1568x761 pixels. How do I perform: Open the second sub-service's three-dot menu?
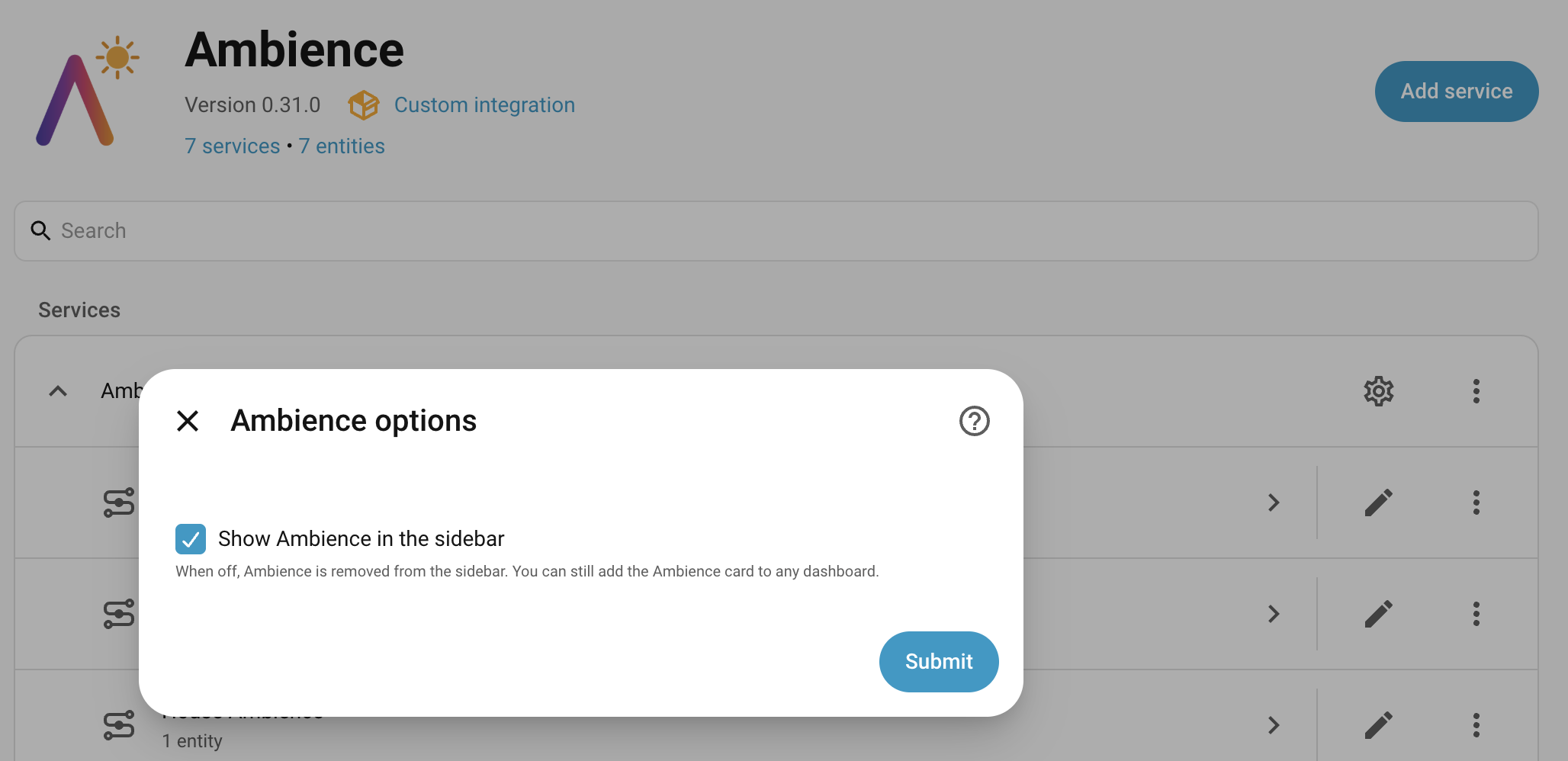coord(1476,614)
